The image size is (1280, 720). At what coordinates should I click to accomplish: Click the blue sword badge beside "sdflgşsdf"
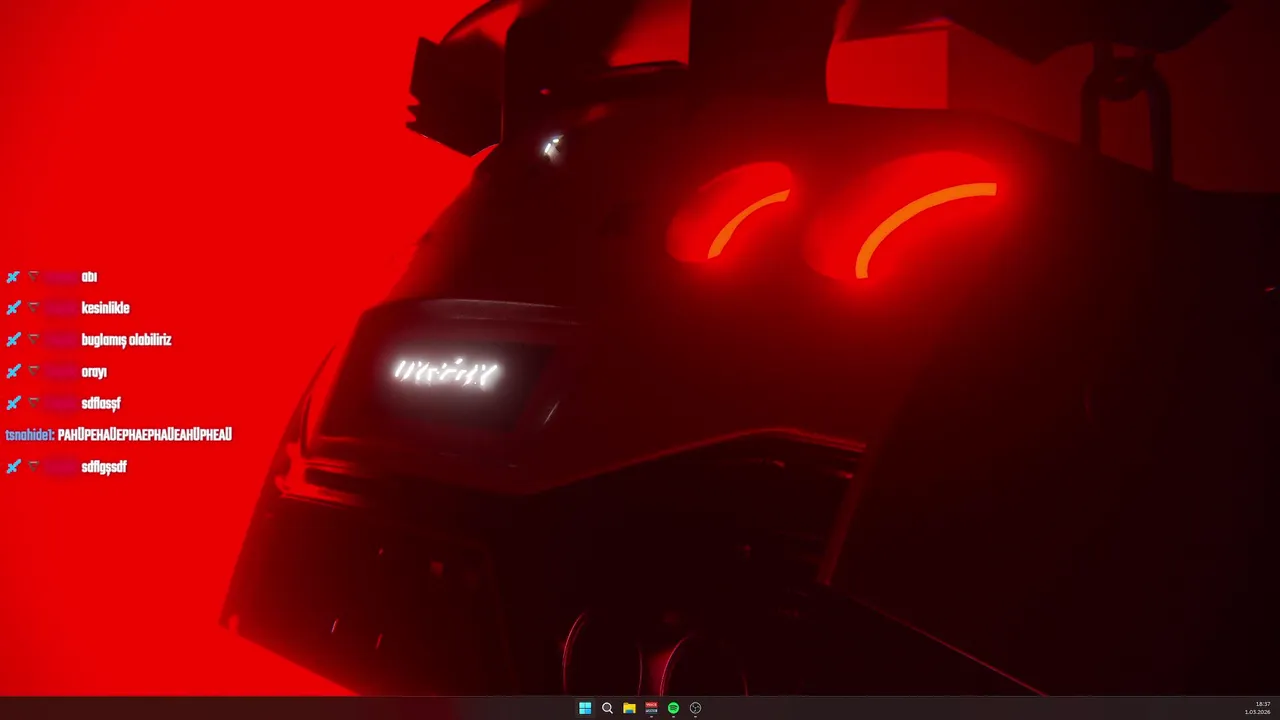[13, 467]
